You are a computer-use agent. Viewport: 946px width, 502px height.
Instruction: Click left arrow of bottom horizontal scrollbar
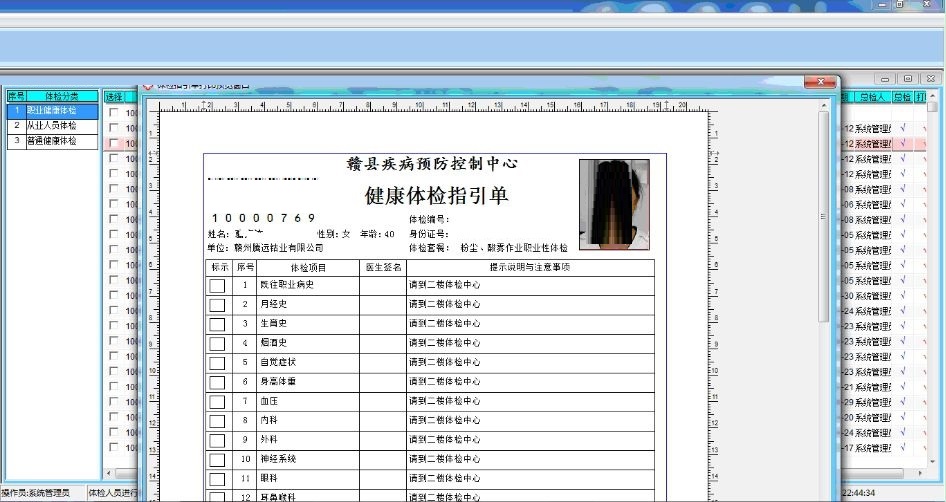[109, 473]
